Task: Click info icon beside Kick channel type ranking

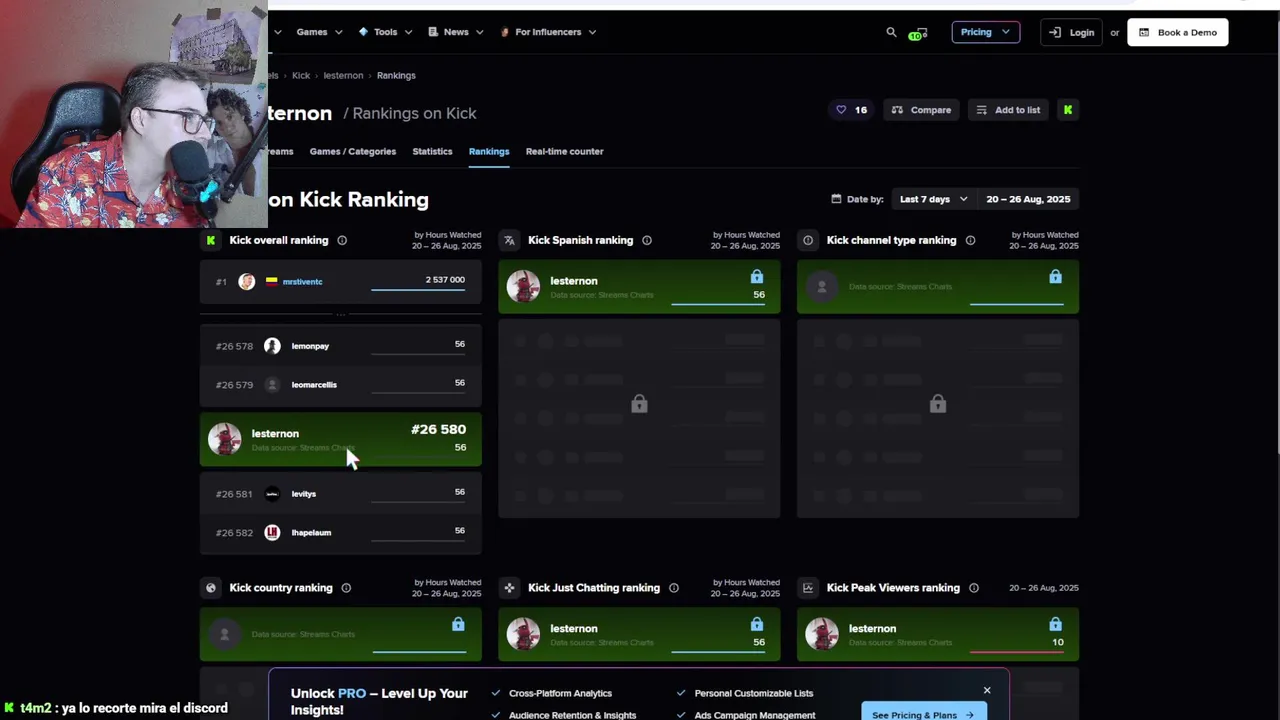Action: click(x=970, y=240)
